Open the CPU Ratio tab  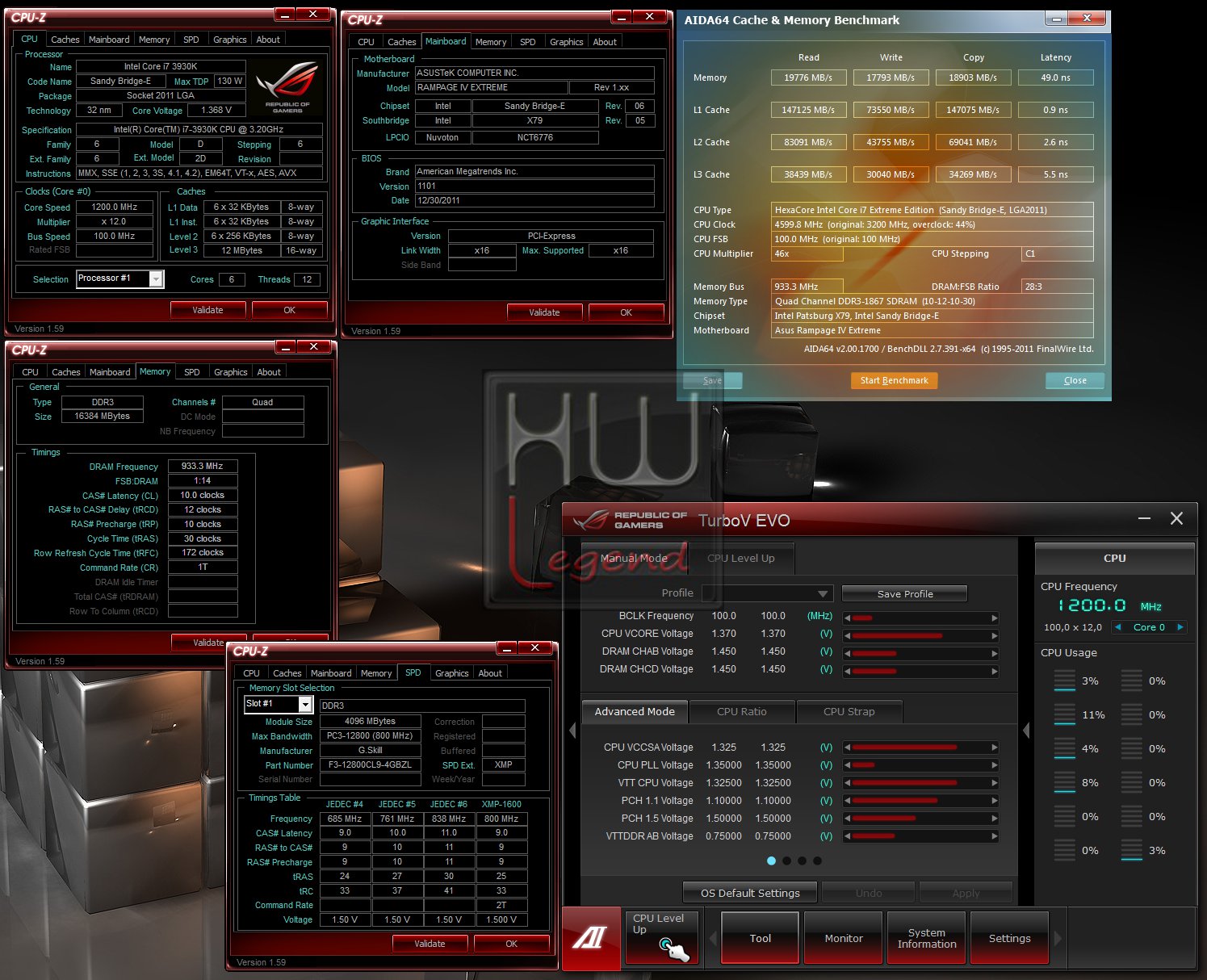tap(742, 711)
